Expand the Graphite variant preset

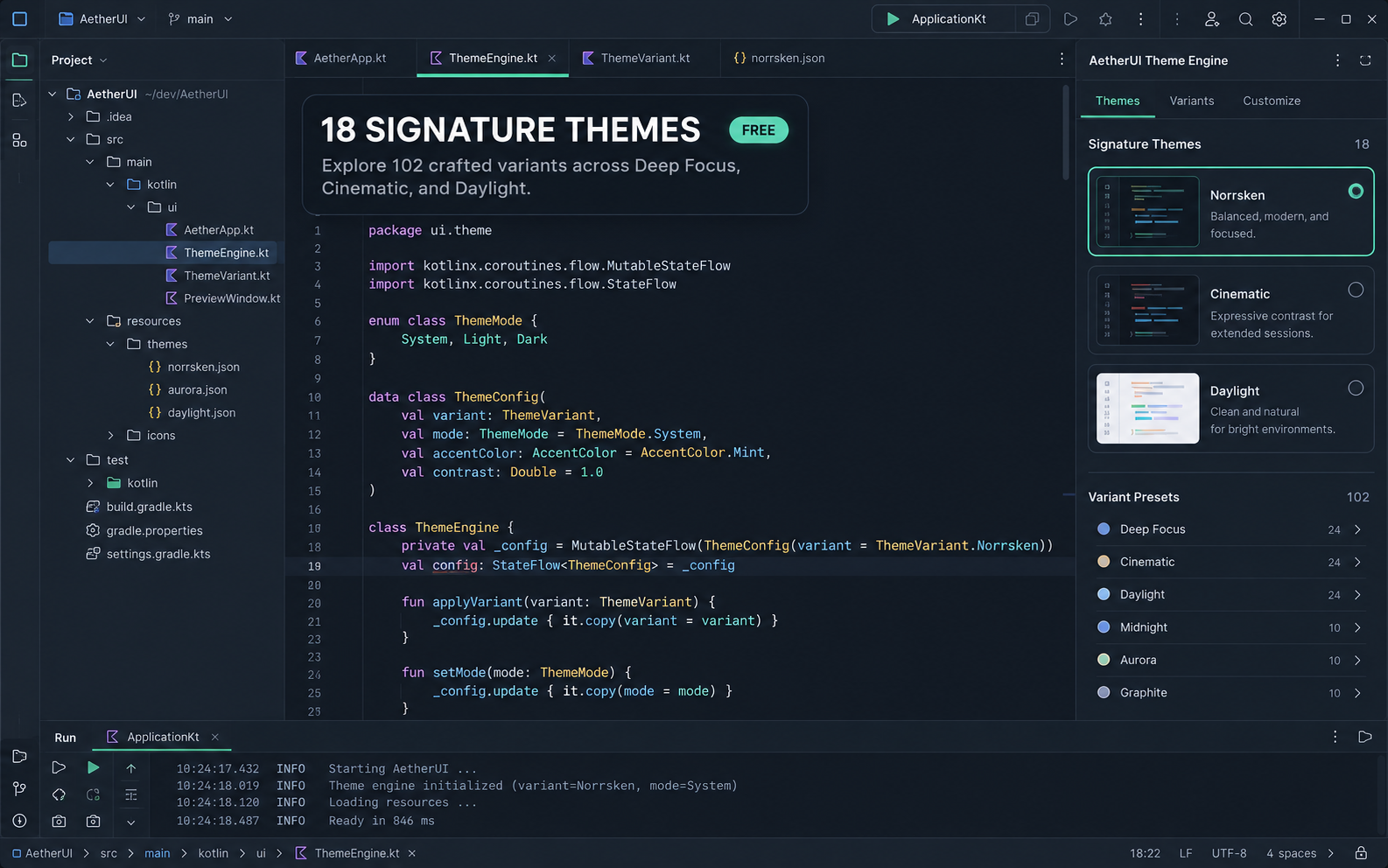1357,693
